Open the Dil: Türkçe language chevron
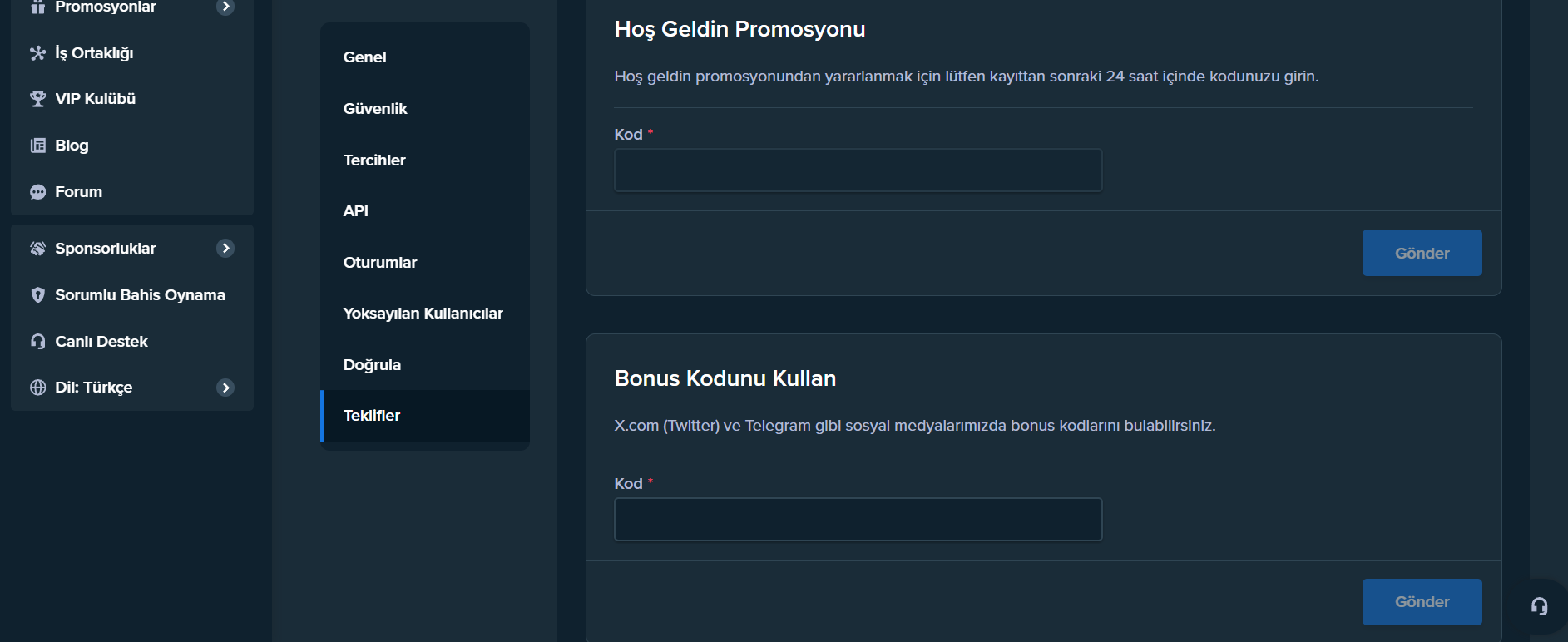The width and height of the screenshot is (1568, 642). (225, 388)
